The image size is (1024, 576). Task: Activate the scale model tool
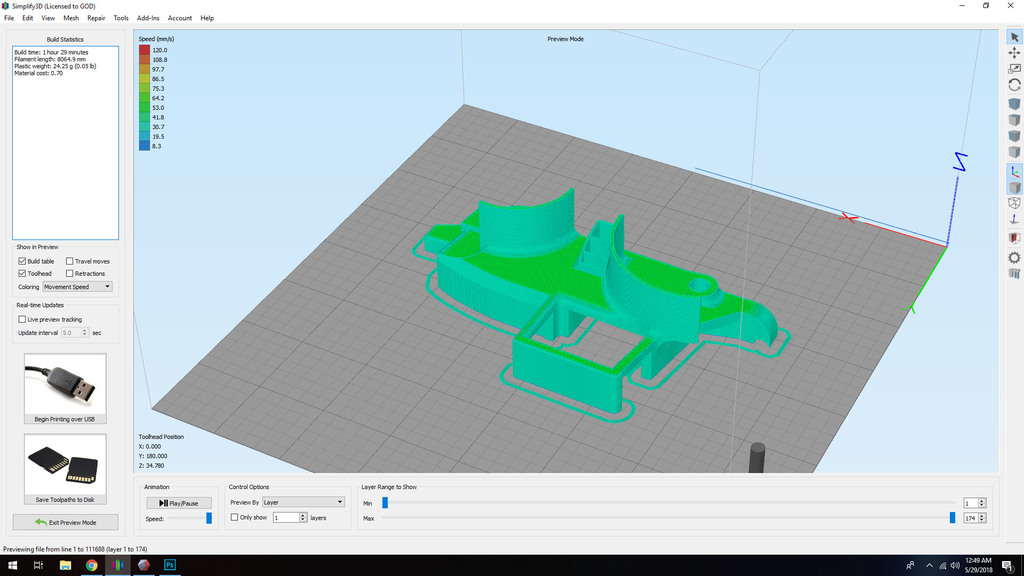(x=1014, y=69)
